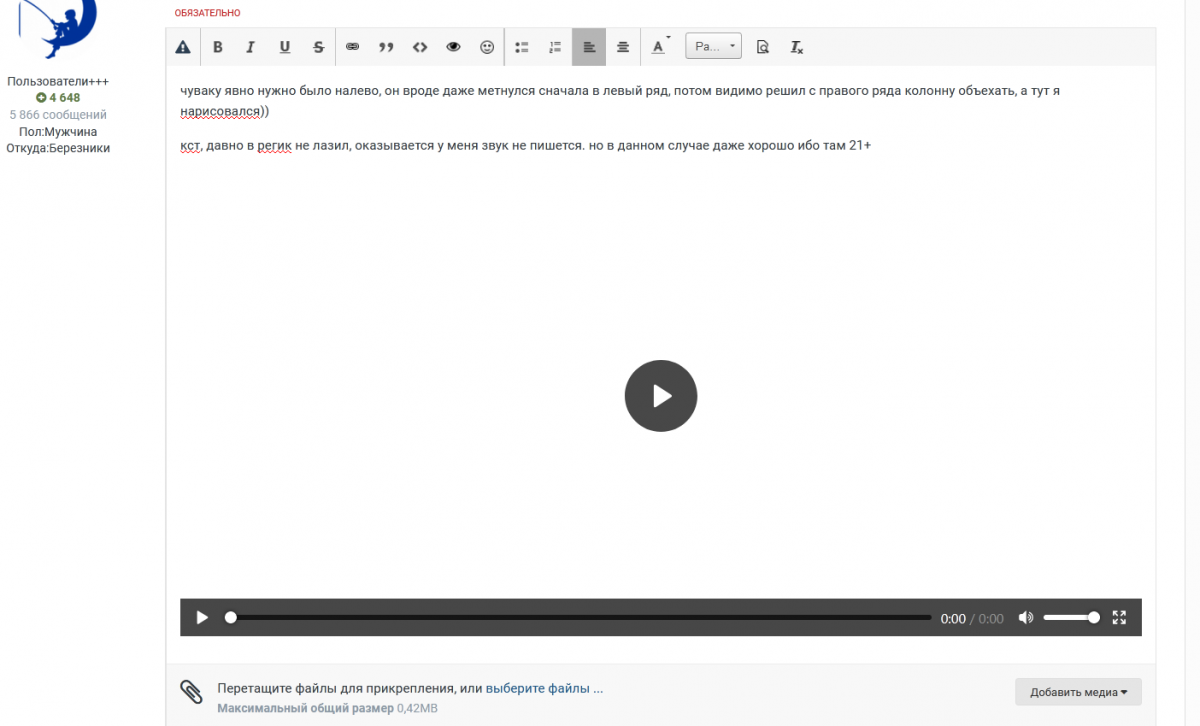Center align the text
The width and height of the screenshot is (1200, 726).
(623, 47)
